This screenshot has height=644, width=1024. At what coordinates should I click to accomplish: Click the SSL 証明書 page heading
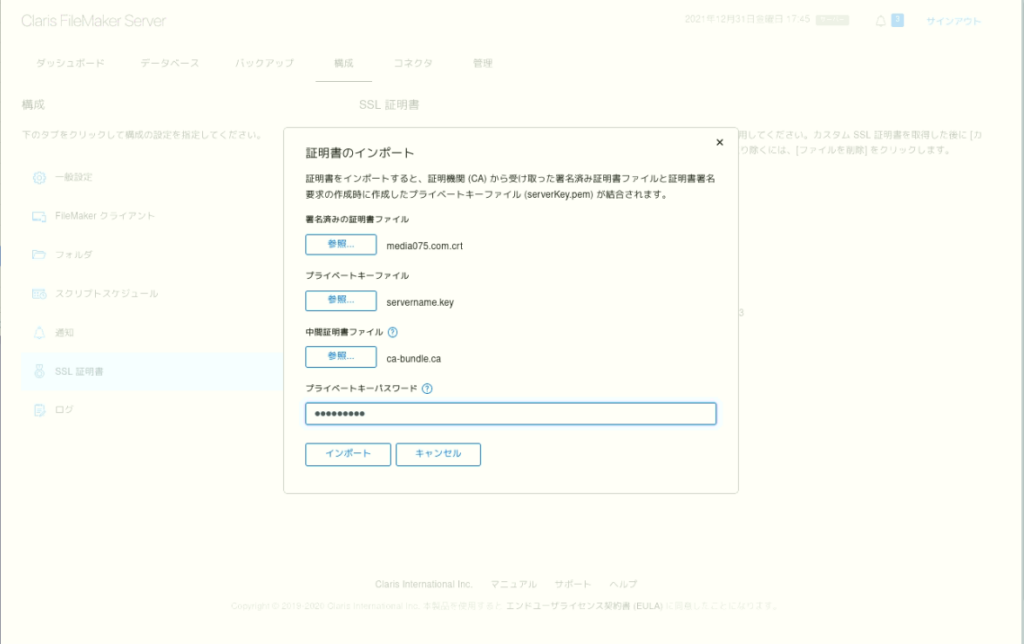[389, 105]
